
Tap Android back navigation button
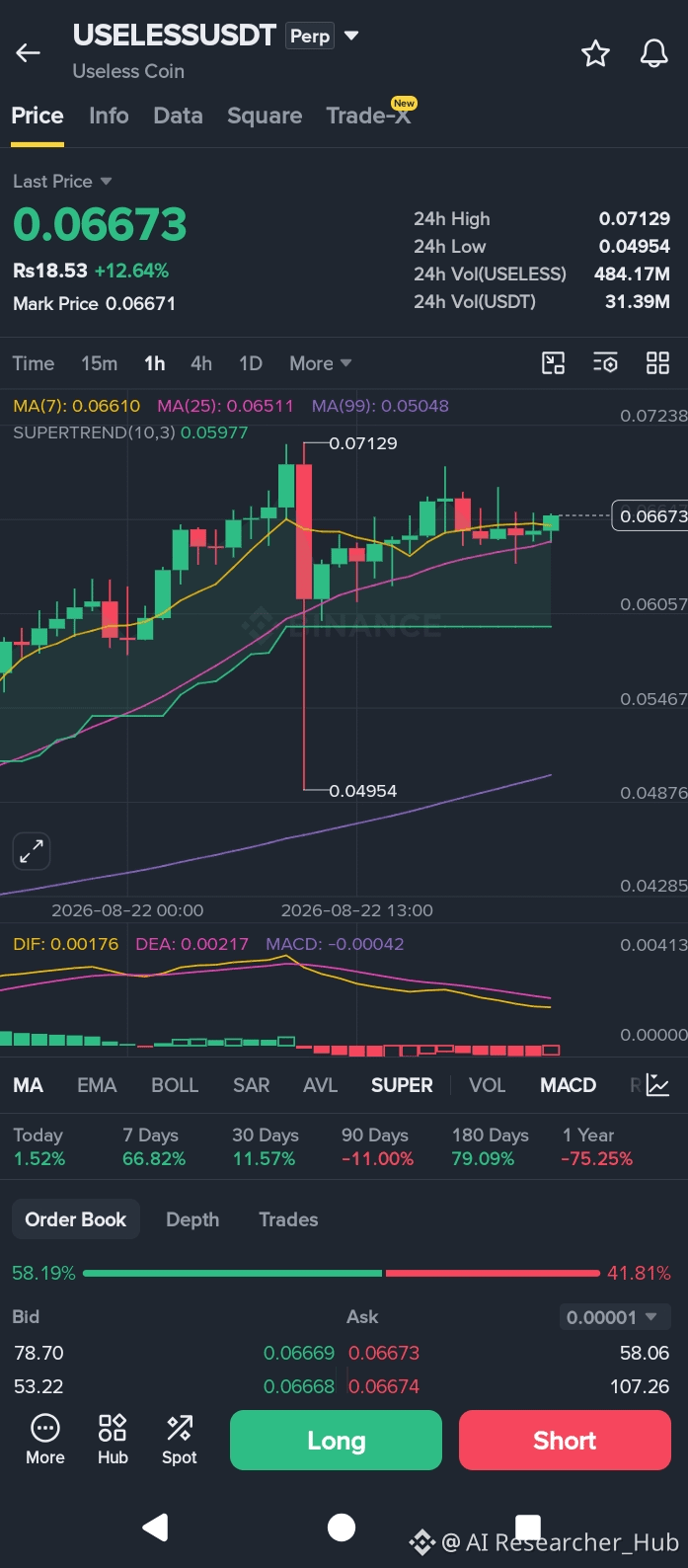pyautogui.click(x=155, y=1528)
